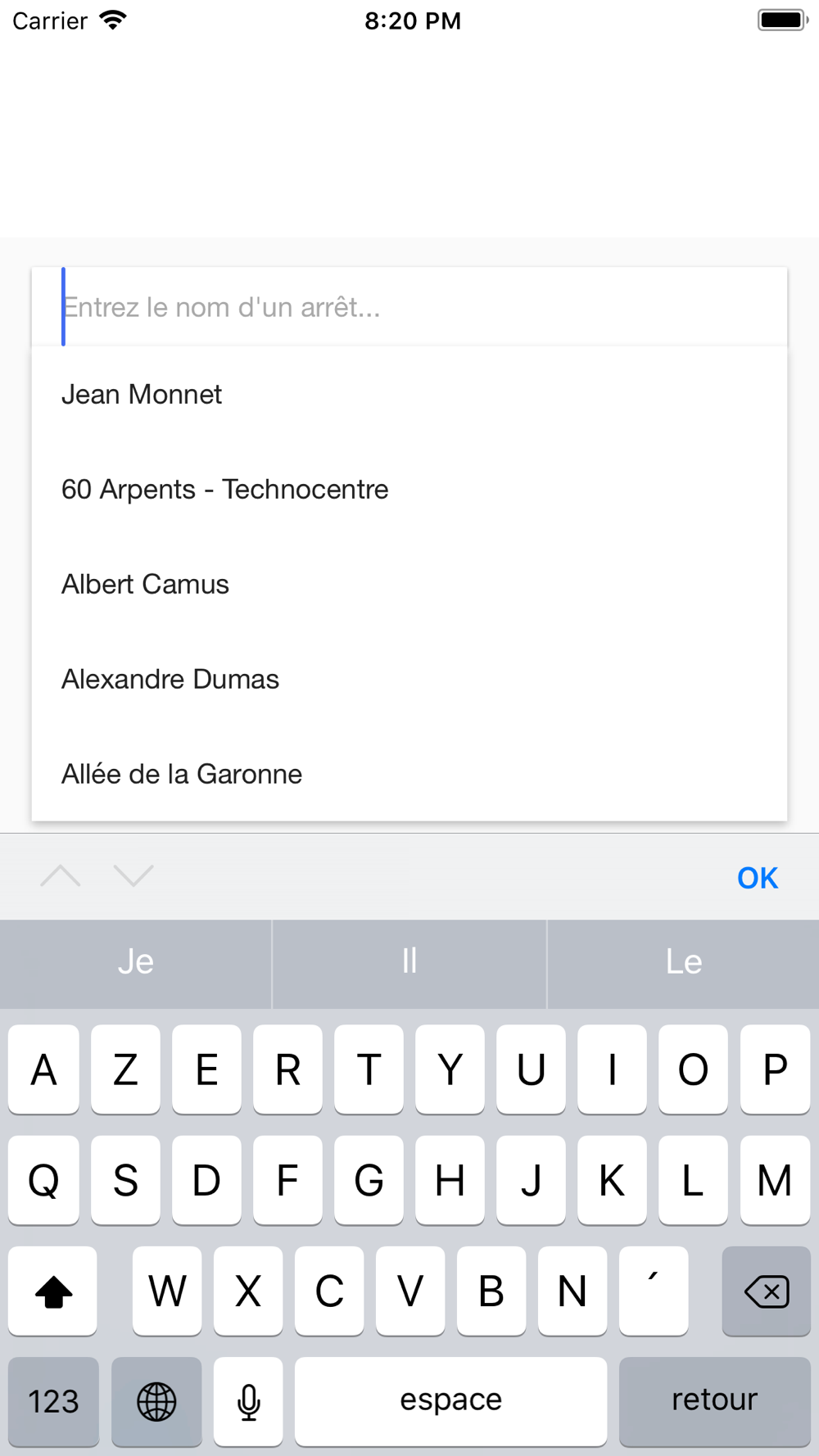This screenshot has width=819, height=1456.
Task: Tap the Shift arrow key
Action: [x=53, y=1291]
